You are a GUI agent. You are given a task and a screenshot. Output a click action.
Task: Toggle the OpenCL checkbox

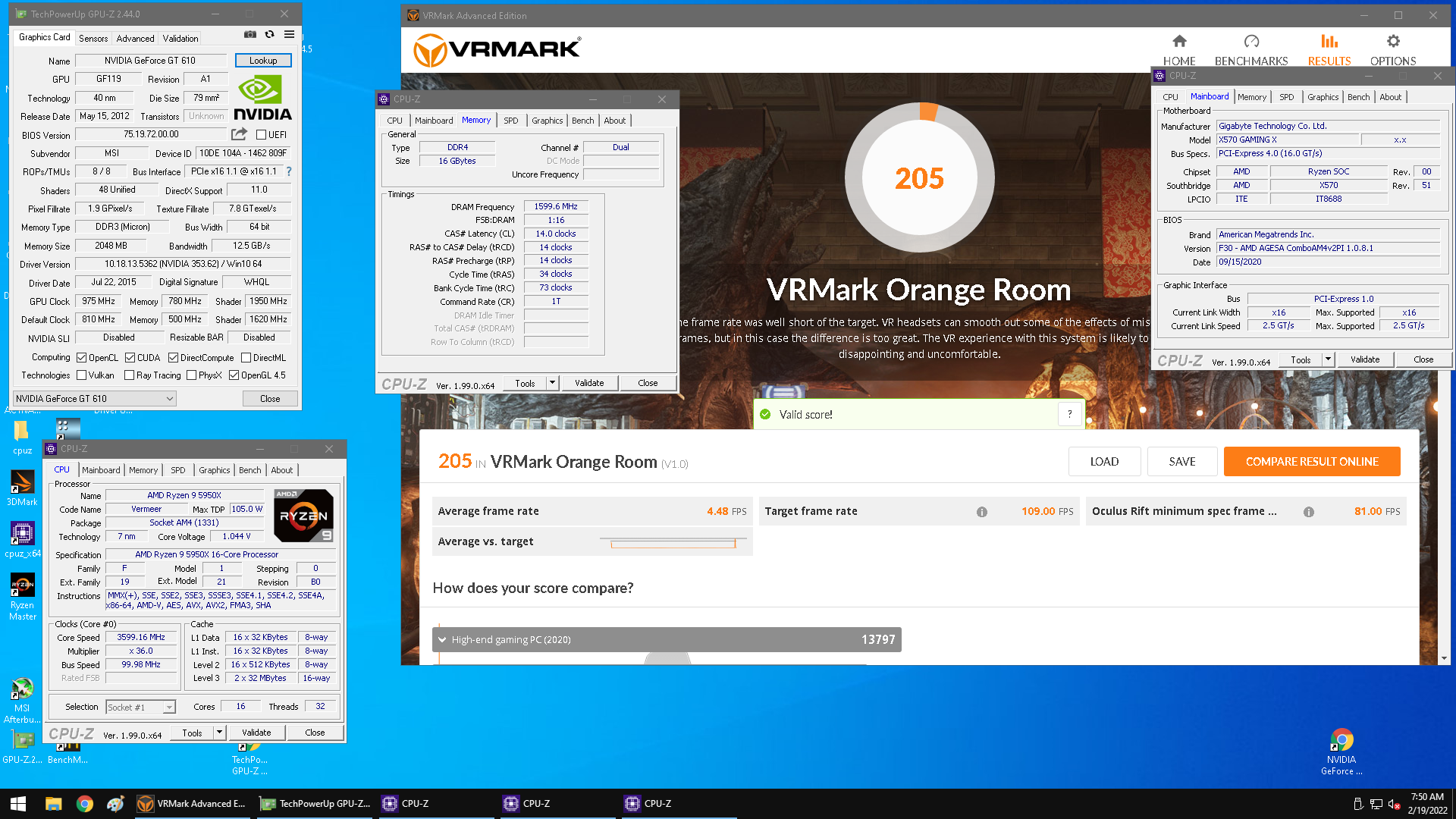(x=81, y=358)
